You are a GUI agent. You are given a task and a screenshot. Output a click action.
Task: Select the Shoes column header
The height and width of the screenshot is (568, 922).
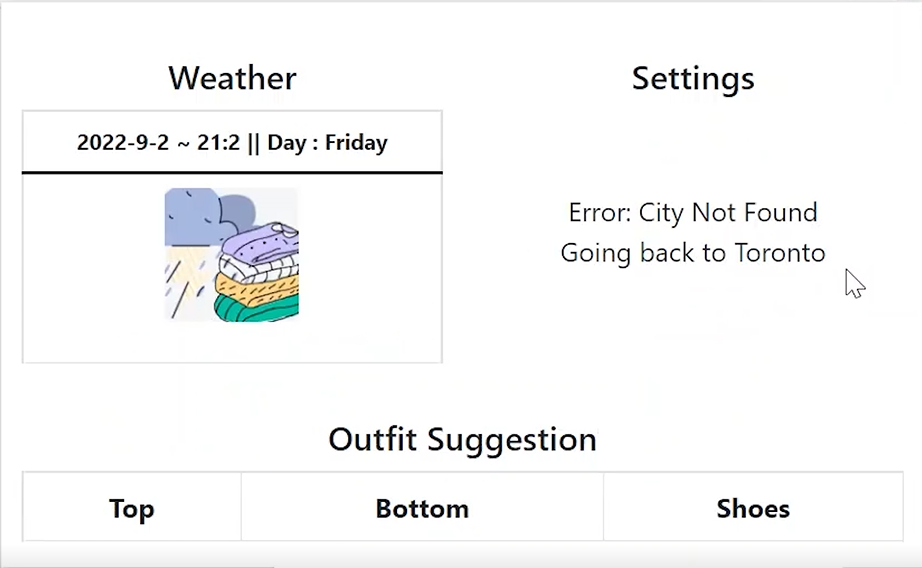(753, 508)
